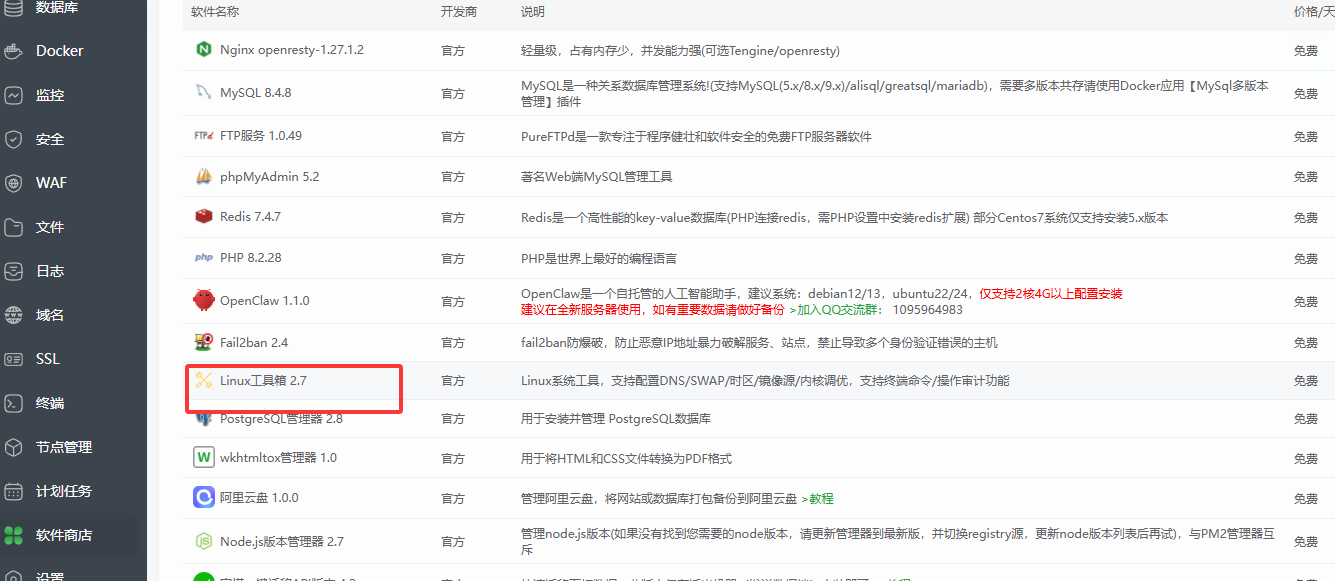Screen dimensions: 1335x581
Task: Click the PHP elephant logo
Action: [203, 257]
